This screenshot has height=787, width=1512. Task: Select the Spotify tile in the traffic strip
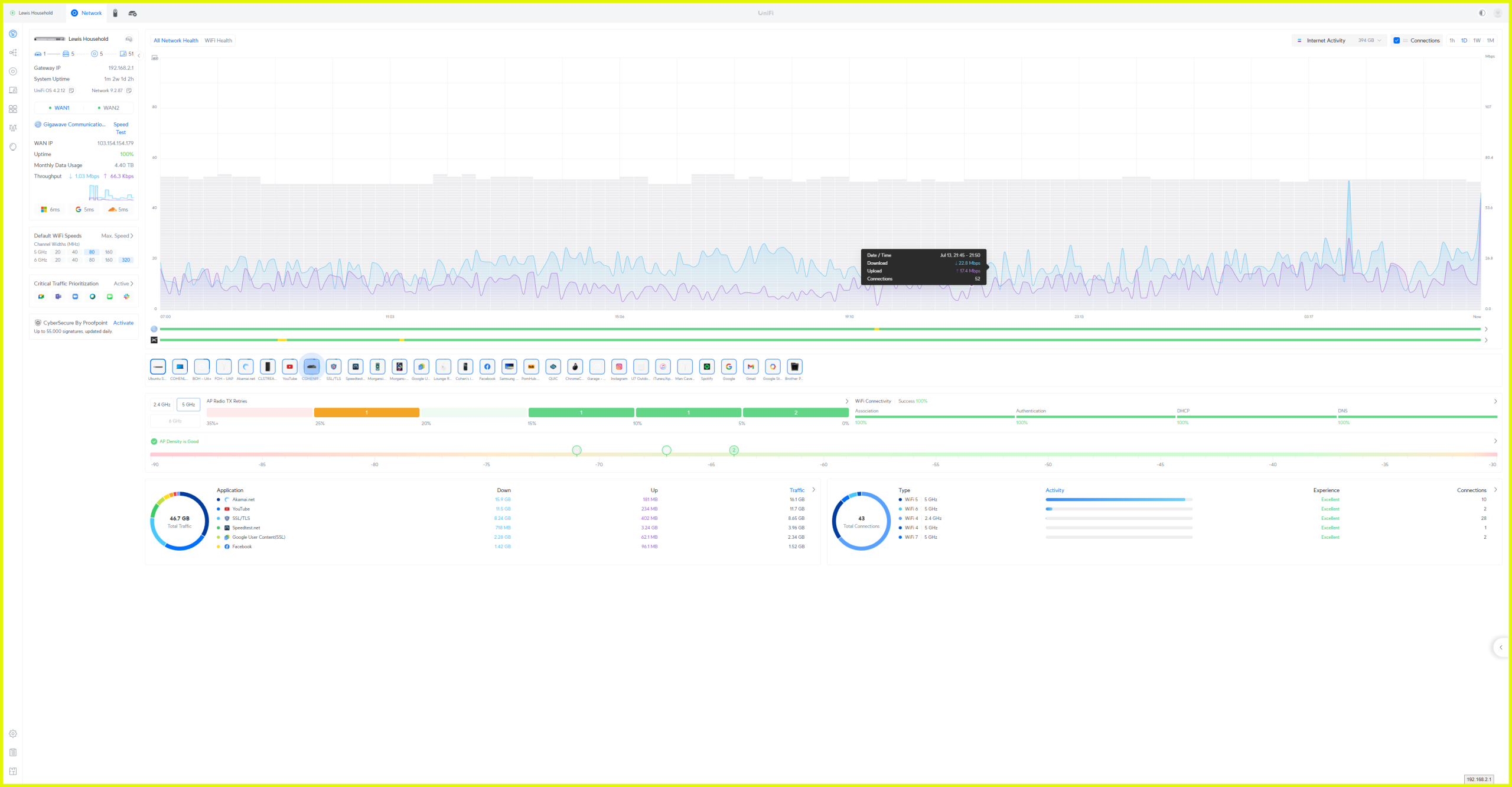click(x=707, y=367)
